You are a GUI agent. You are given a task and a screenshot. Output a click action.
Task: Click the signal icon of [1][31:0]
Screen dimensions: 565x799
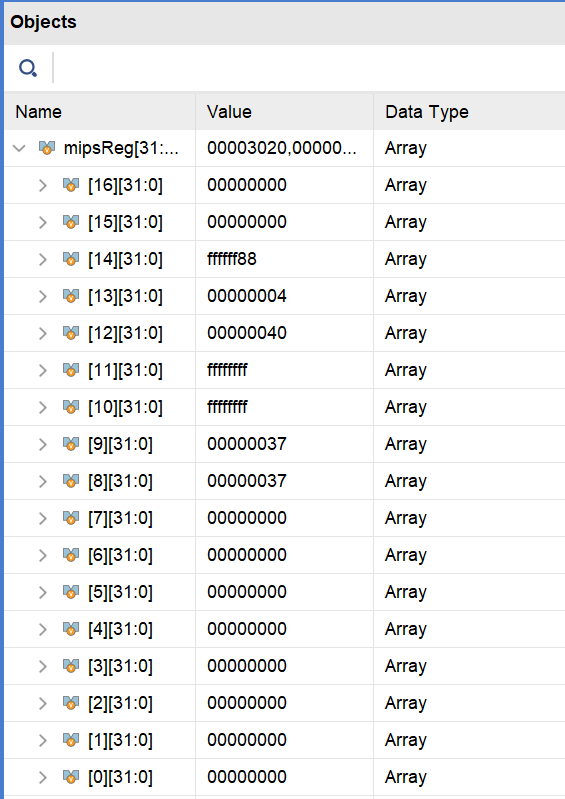(71, 740)
